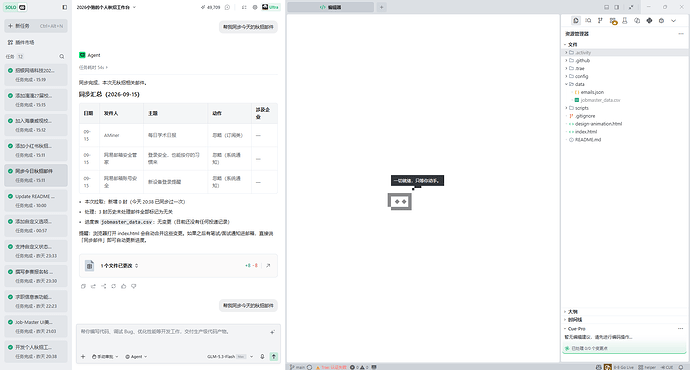Click the main branch status bar item
This screenshot has width=690, height=370.
click(x=297, y=367)
